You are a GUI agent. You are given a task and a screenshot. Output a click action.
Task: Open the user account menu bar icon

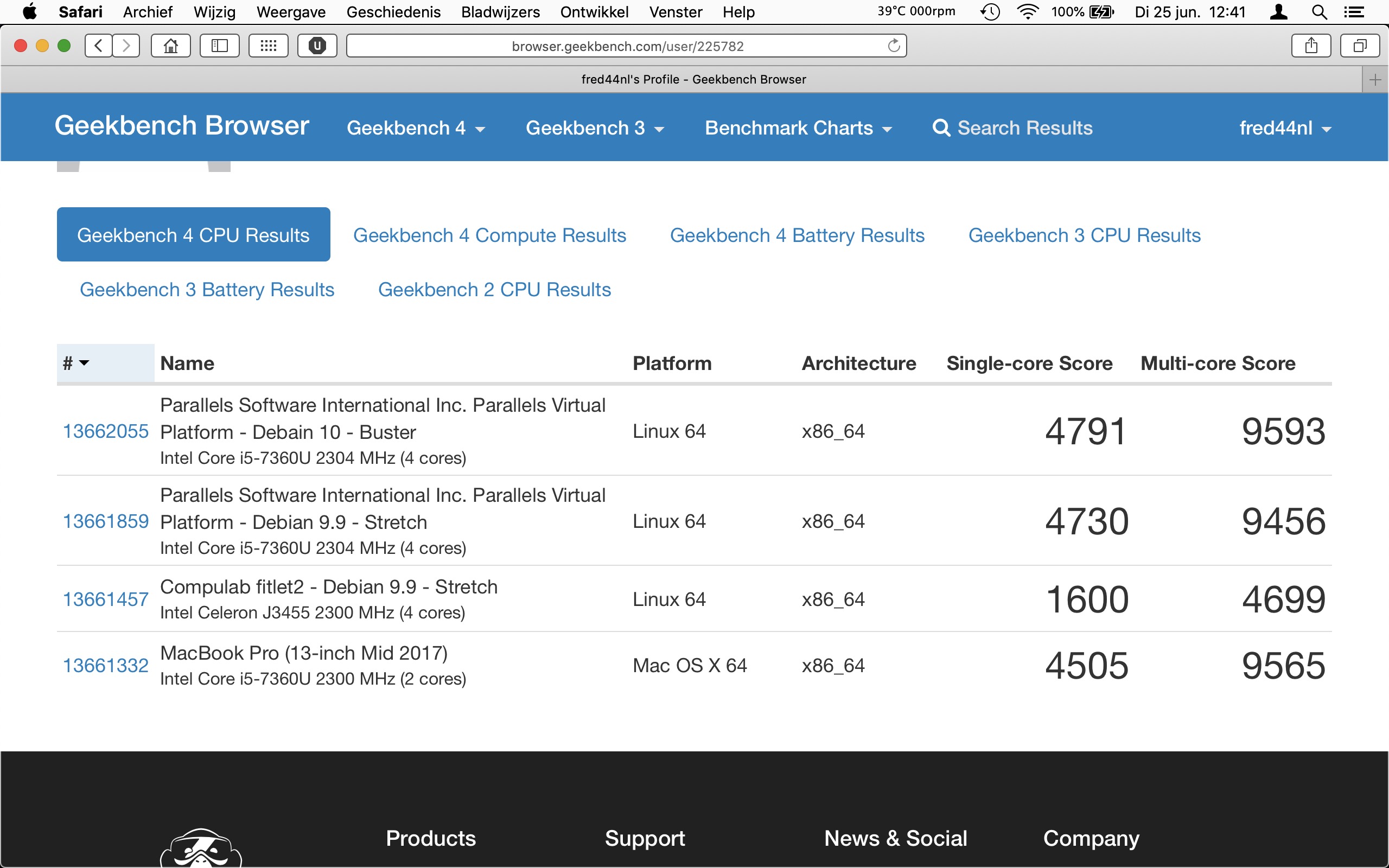pyautogui.click(x=1279, y=11)
